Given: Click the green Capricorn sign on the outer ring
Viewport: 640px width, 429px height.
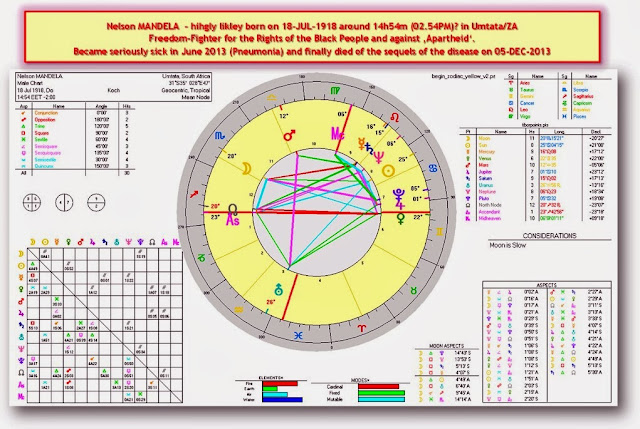Looking at the screenshot, I should point(202,258).
